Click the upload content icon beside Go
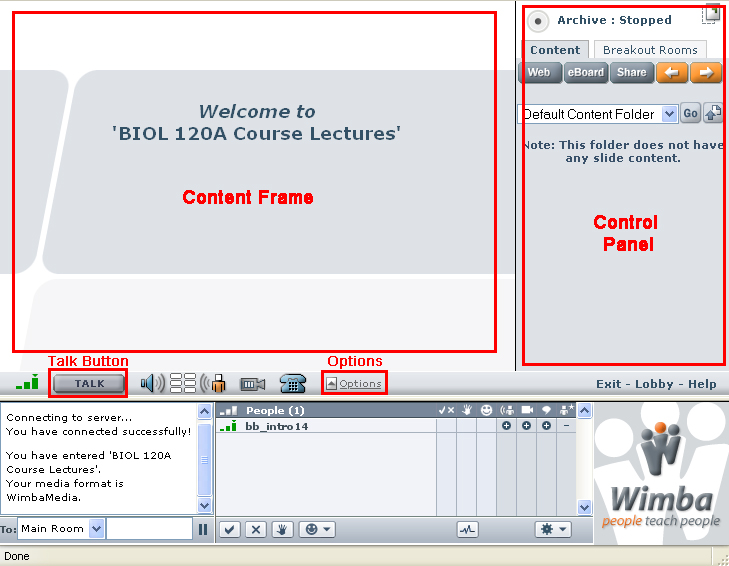The image size is (729, 566). tap(713, 114)
